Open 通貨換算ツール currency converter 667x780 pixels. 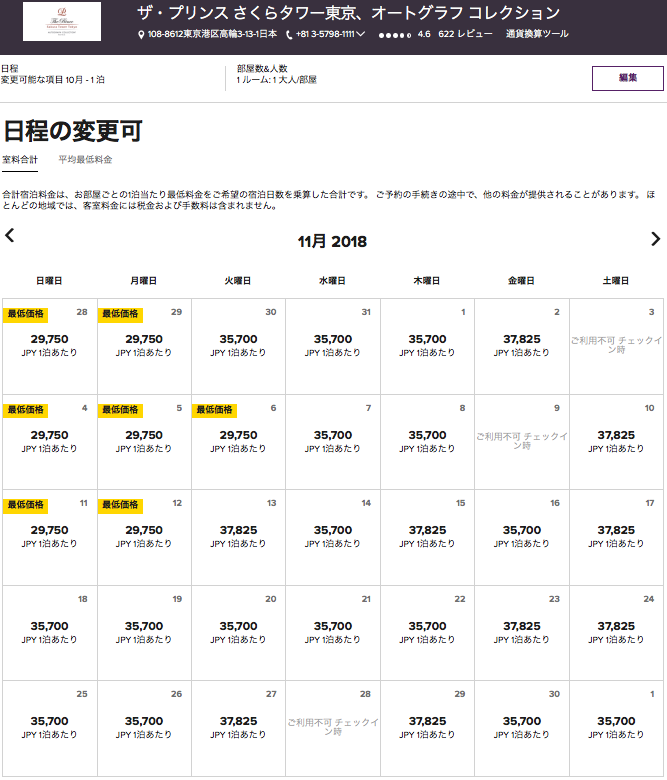(537, 34)
